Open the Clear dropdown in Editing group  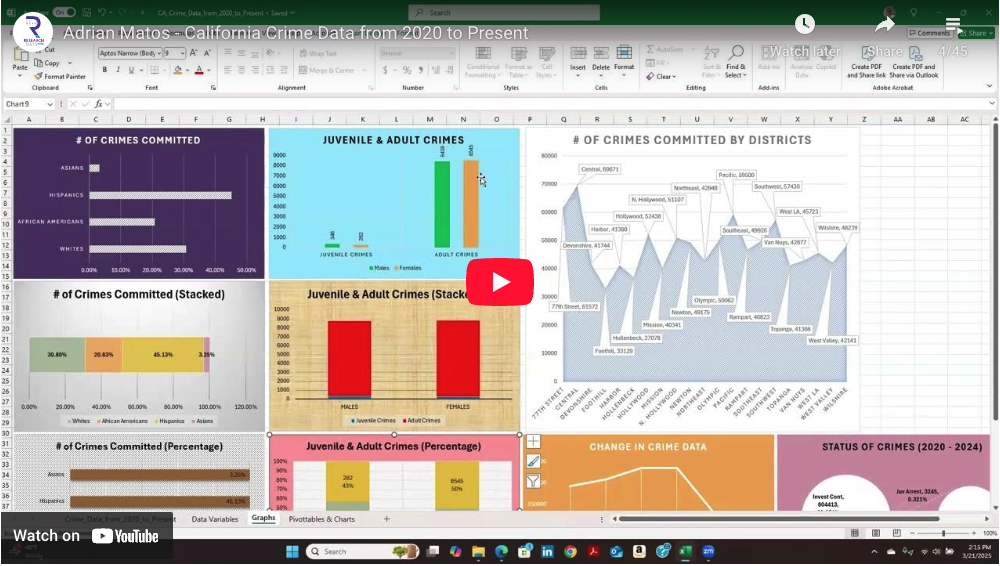(x=661, y=77)
